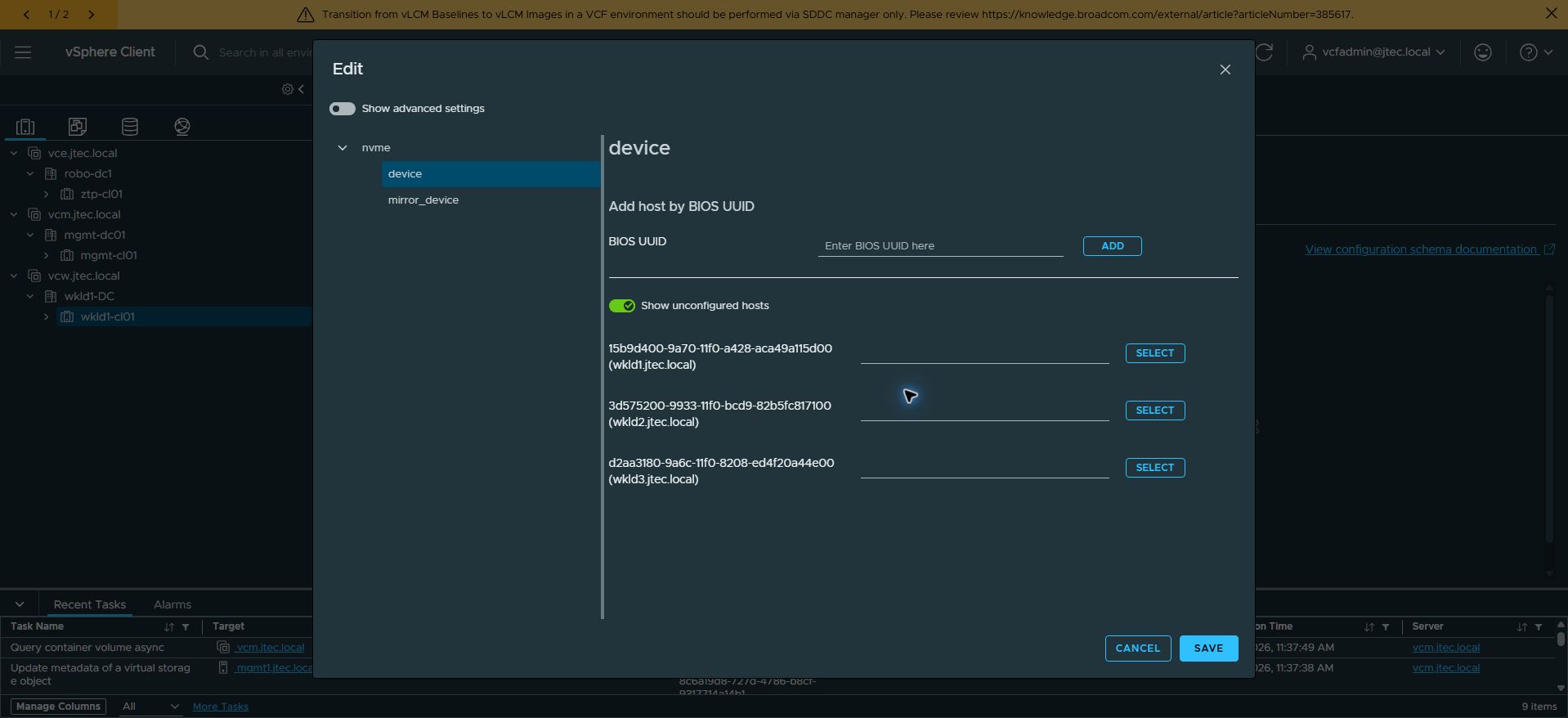The image size is (1568, 718).
Task: Open the More Tasks link
Action: coord(221,707)
